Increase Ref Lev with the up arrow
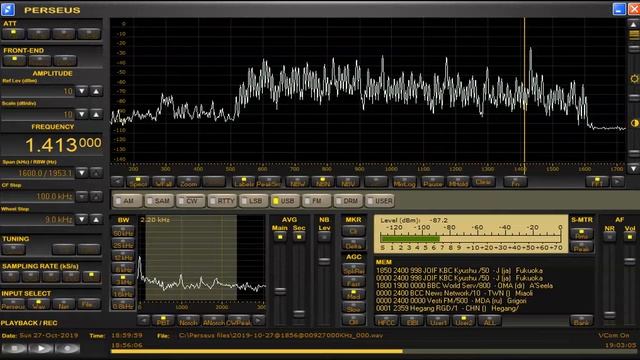This screenshot has height=360, width=640. tap(96, 91)
